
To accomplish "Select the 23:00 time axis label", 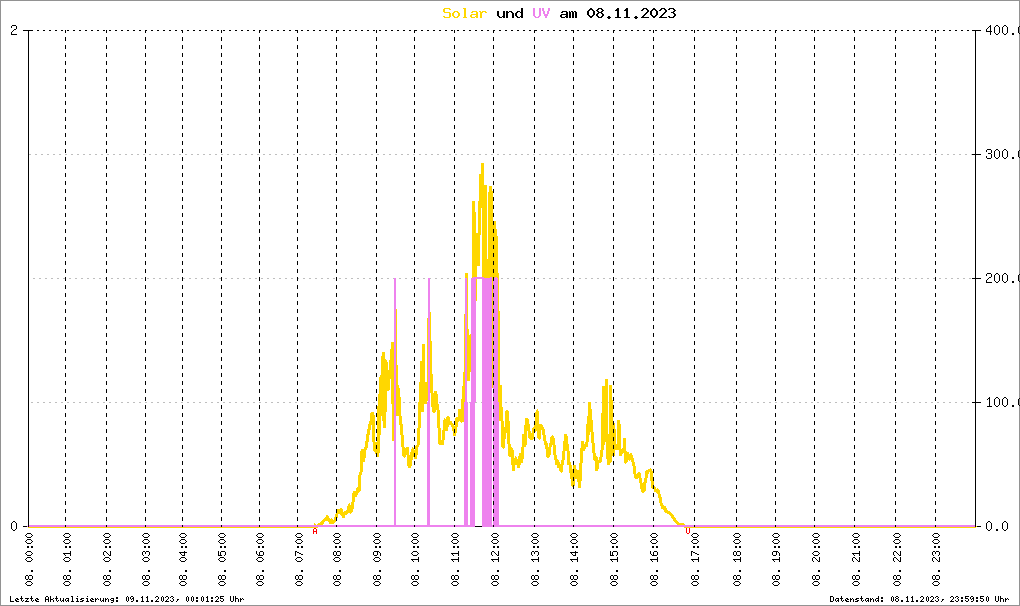I will click(935, 560).
